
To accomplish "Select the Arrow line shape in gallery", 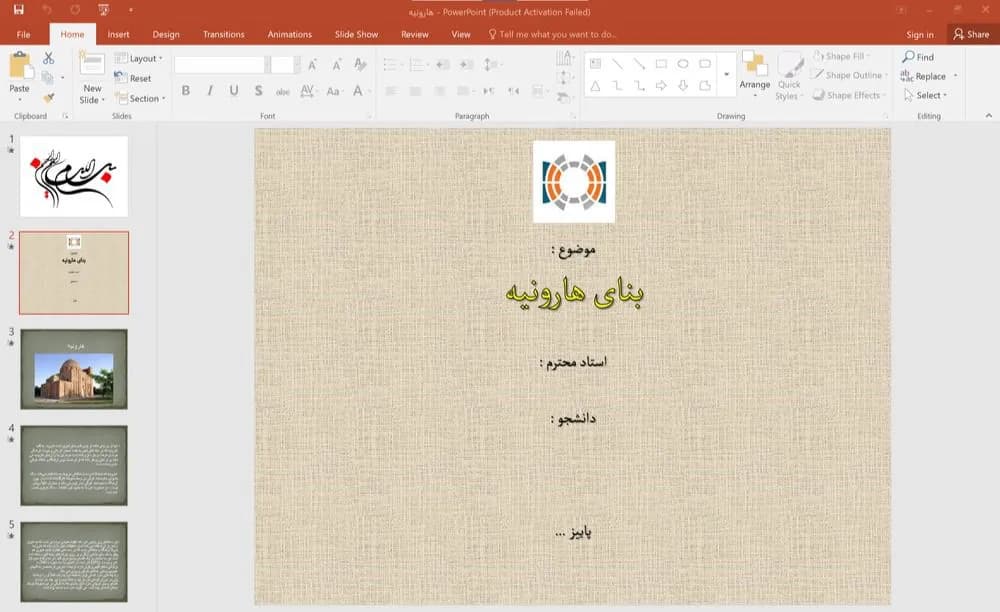I will (639, 64).
